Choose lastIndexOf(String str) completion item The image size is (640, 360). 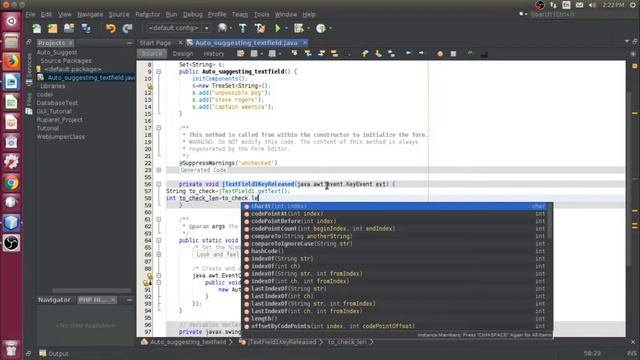395,289
